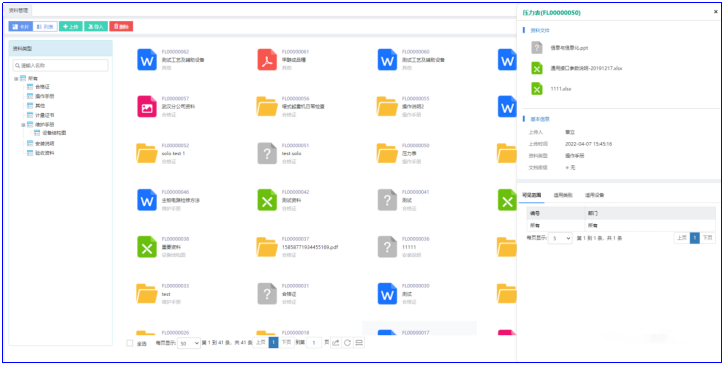The height and width of the screenshot is (365, 725).
Task: Select the 适用设备 tab
Action: point(594,195)
